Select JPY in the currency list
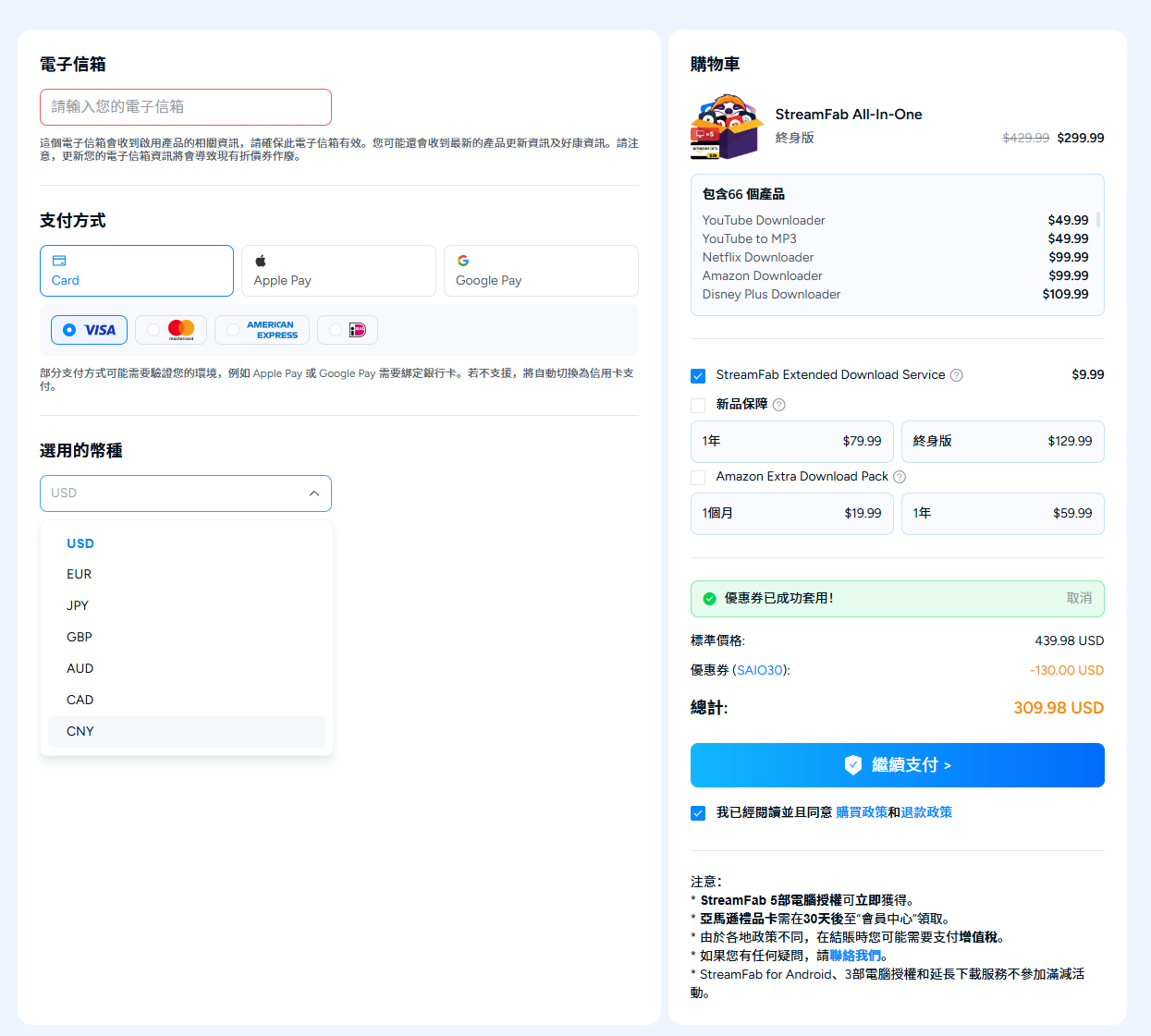The width and height of the screenshot is (1151, 1036). pyautogui.click(x=187, y=606)
